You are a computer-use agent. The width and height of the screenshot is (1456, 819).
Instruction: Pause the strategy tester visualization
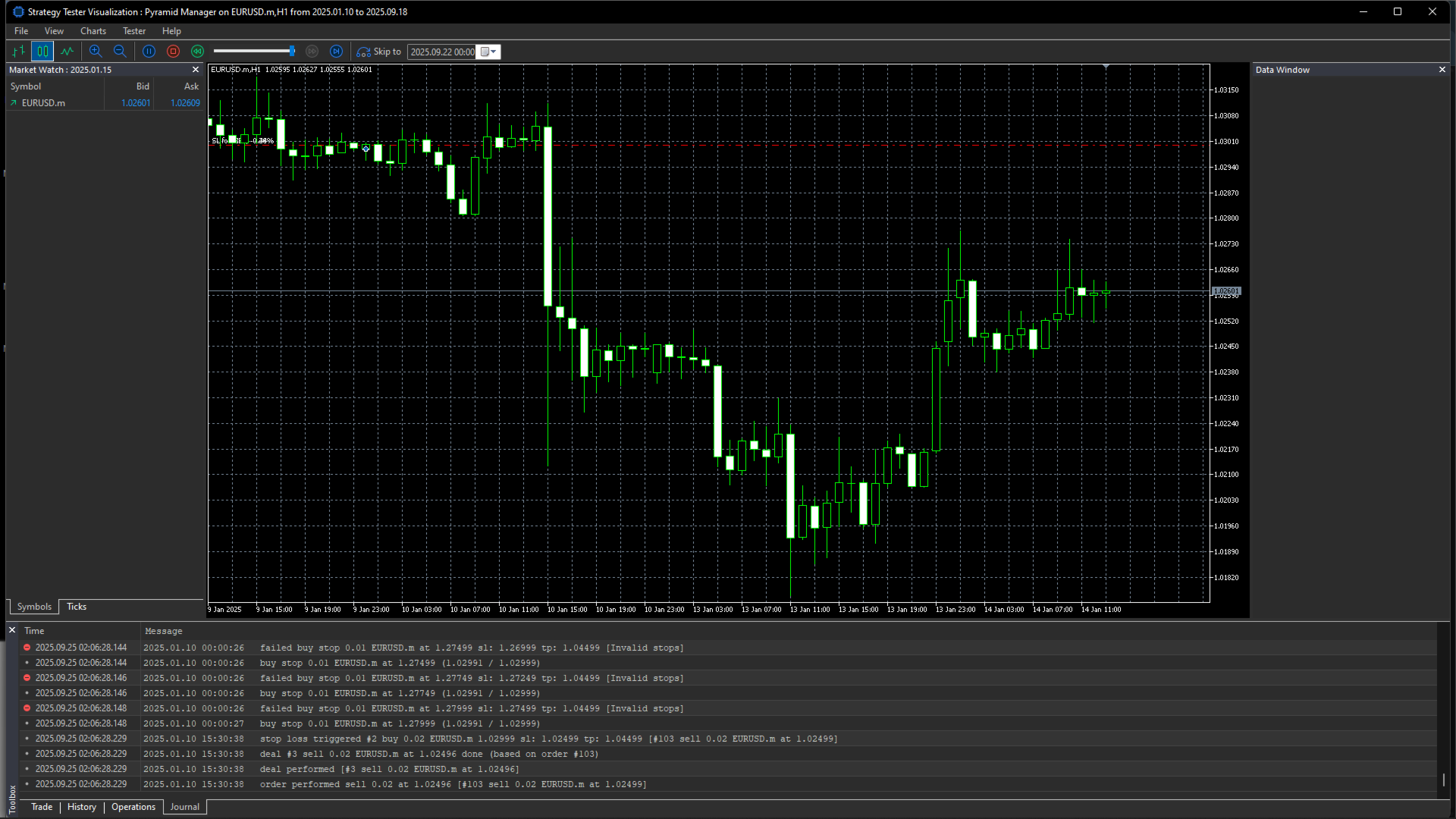click(x=149, y=52)
